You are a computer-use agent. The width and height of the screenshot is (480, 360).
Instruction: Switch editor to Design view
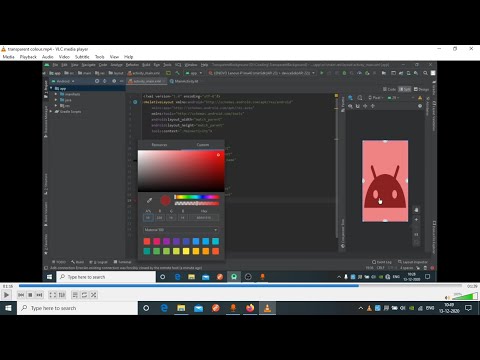coord(421,89)
